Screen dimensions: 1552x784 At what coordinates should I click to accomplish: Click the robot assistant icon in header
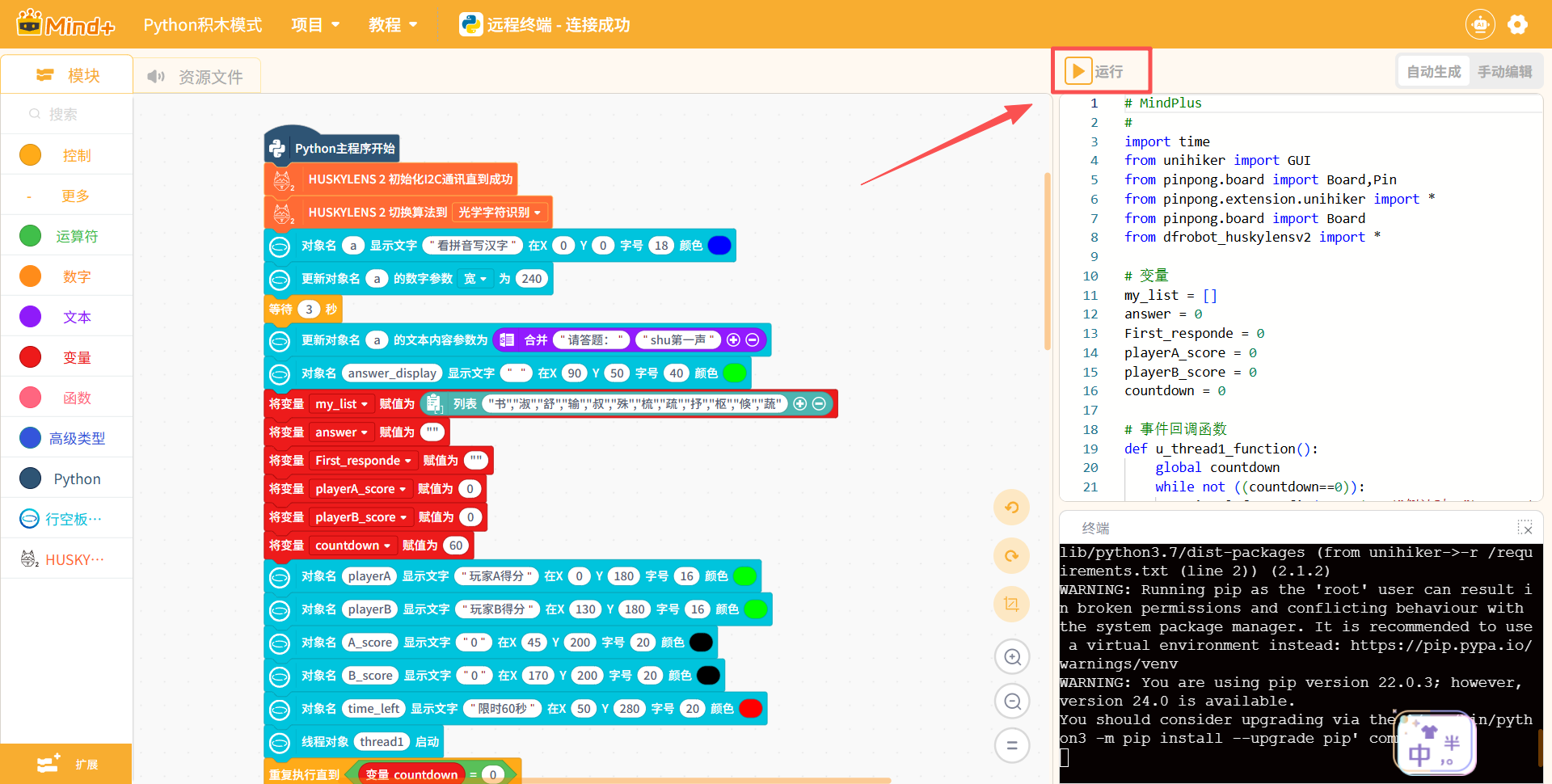(x=1479, y=25)
